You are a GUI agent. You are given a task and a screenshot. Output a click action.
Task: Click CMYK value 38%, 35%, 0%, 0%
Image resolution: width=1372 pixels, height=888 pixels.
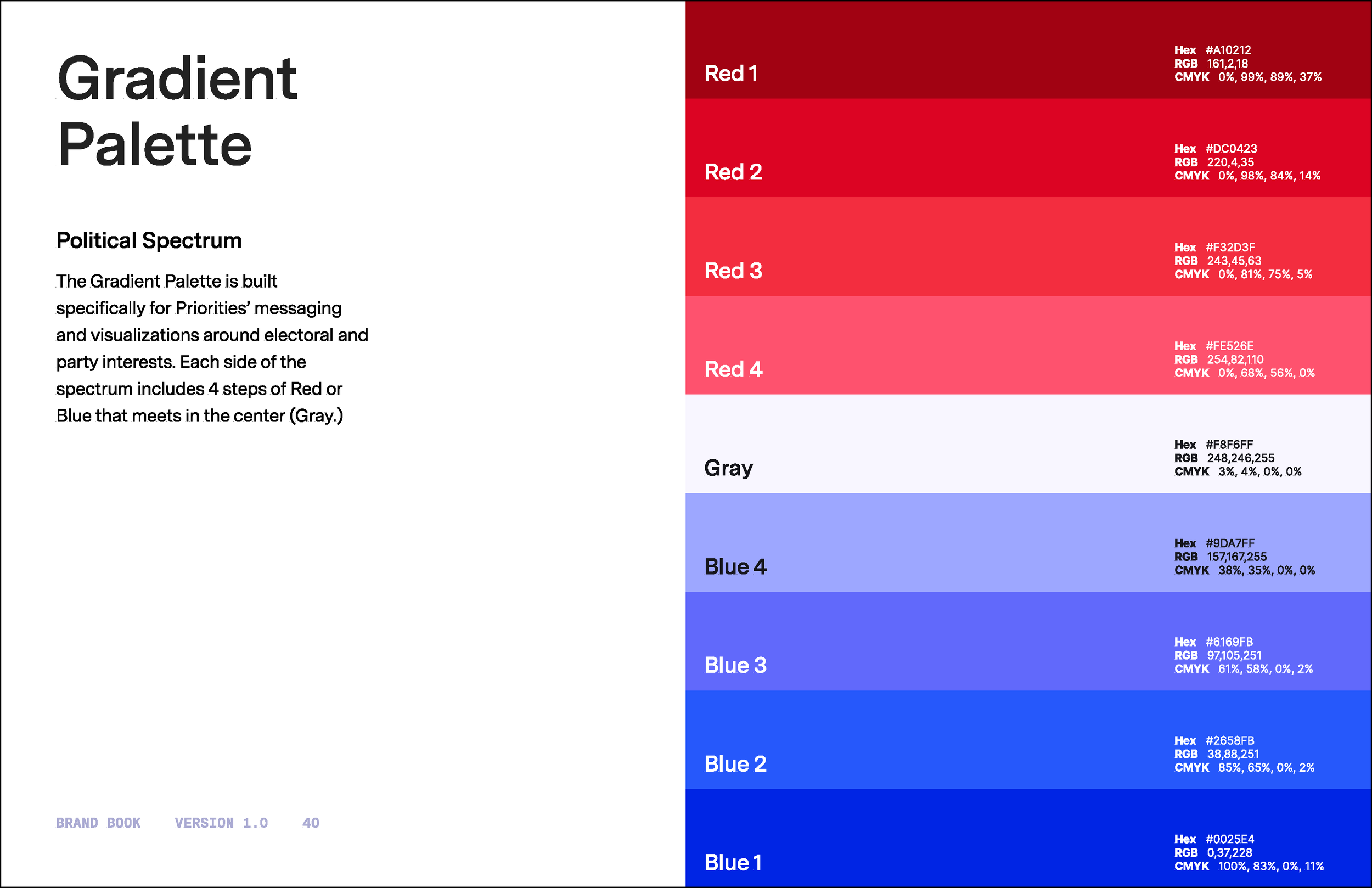1267,570
